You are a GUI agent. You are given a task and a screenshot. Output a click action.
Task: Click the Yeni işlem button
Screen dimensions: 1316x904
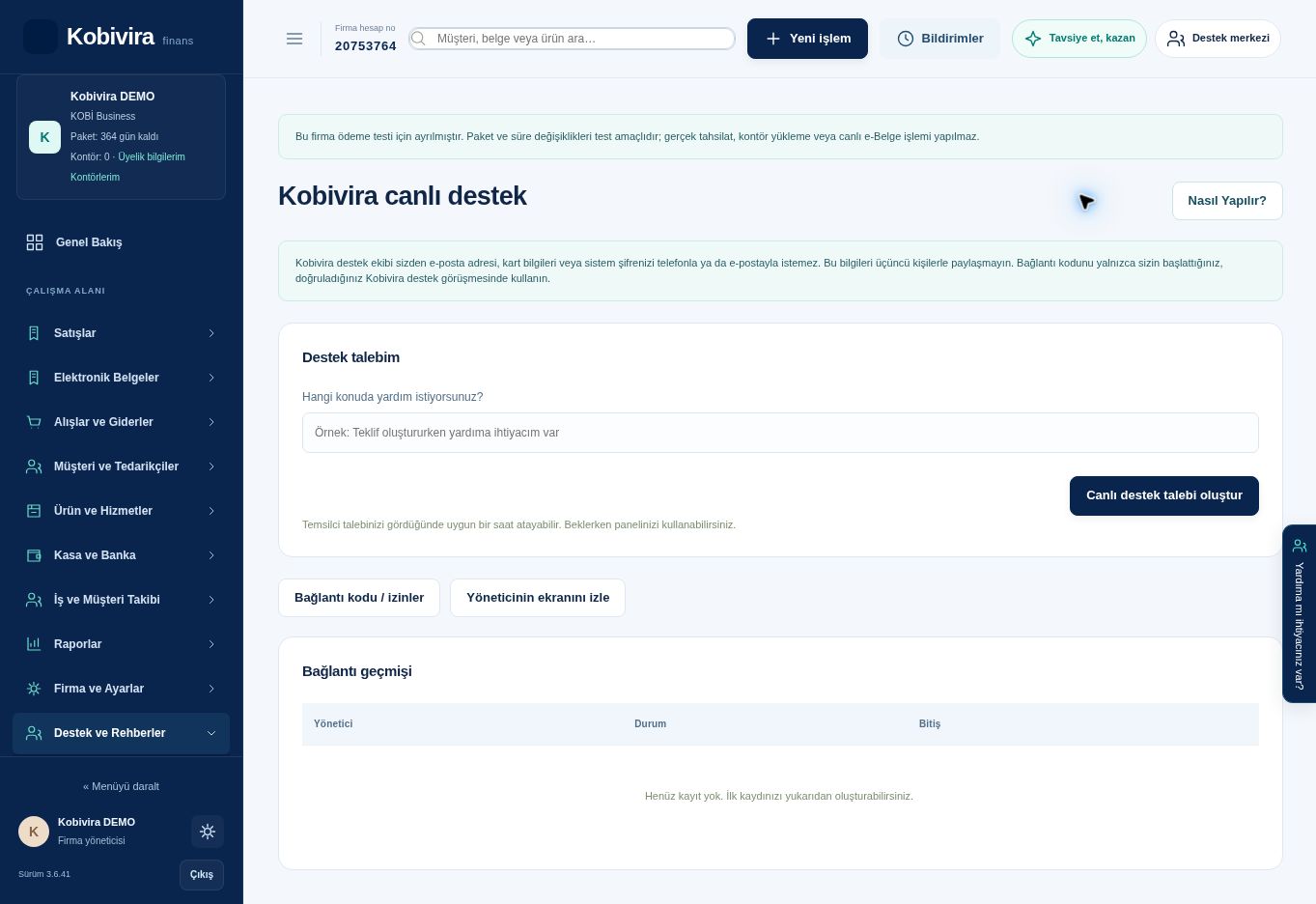[x=807, y=39]
